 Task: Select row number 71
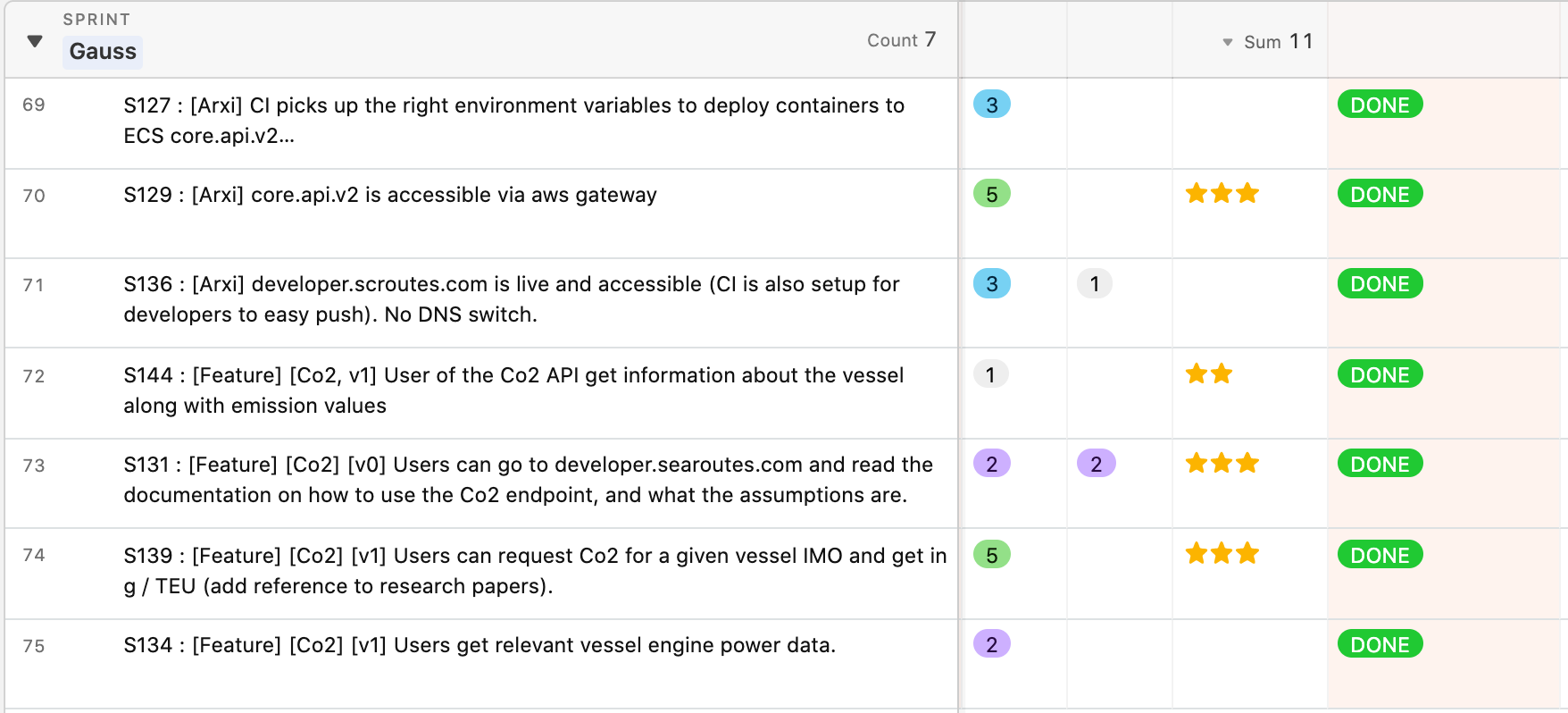[34, 285]
